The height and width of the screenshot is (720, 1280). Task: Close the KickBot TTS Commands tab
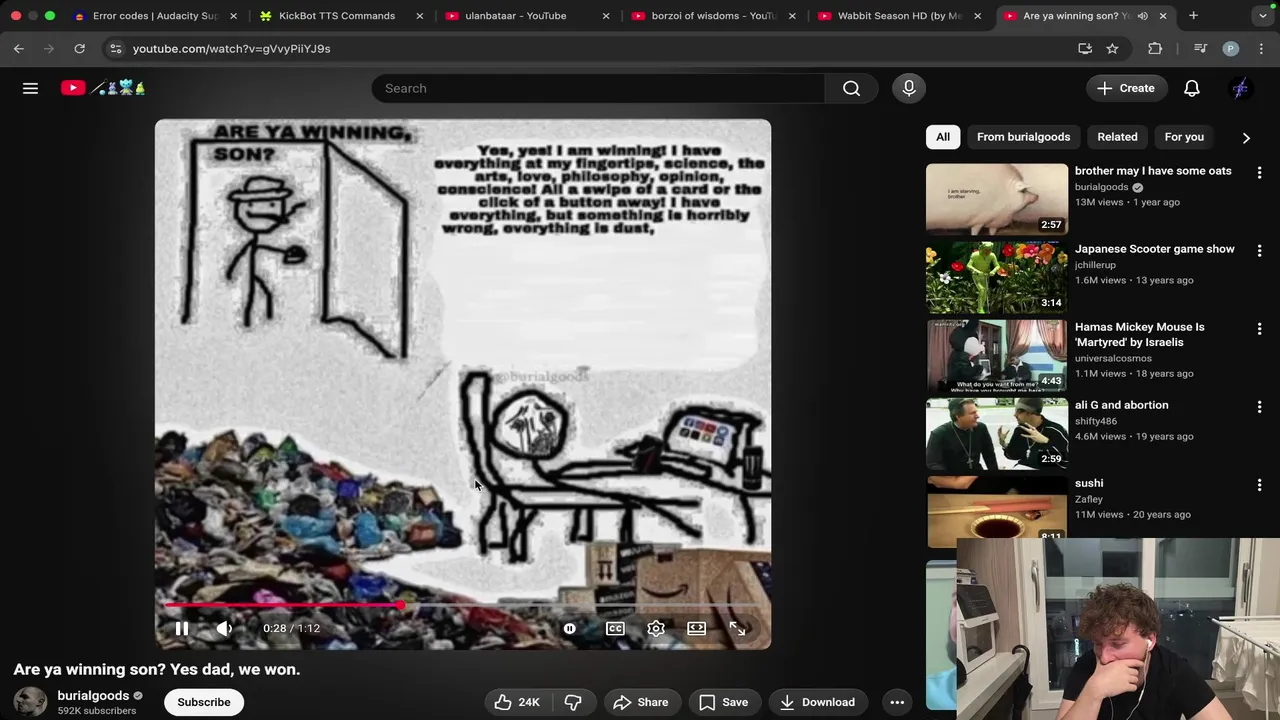coord(419,16)
